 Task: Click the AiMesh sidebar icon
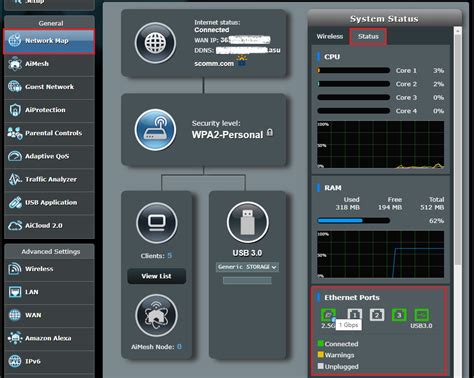click(15, 64)
